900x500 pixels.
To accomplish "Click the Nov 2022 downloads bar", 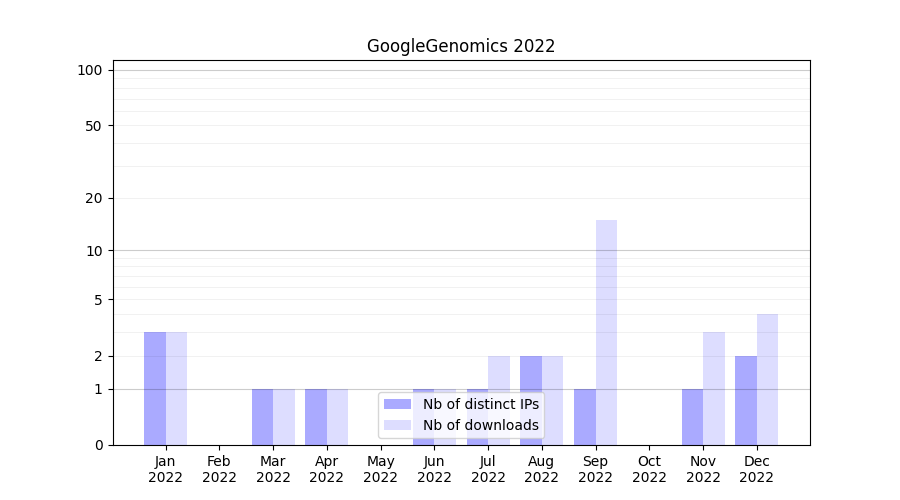I will pyautogui.click(x=713, y=388).
